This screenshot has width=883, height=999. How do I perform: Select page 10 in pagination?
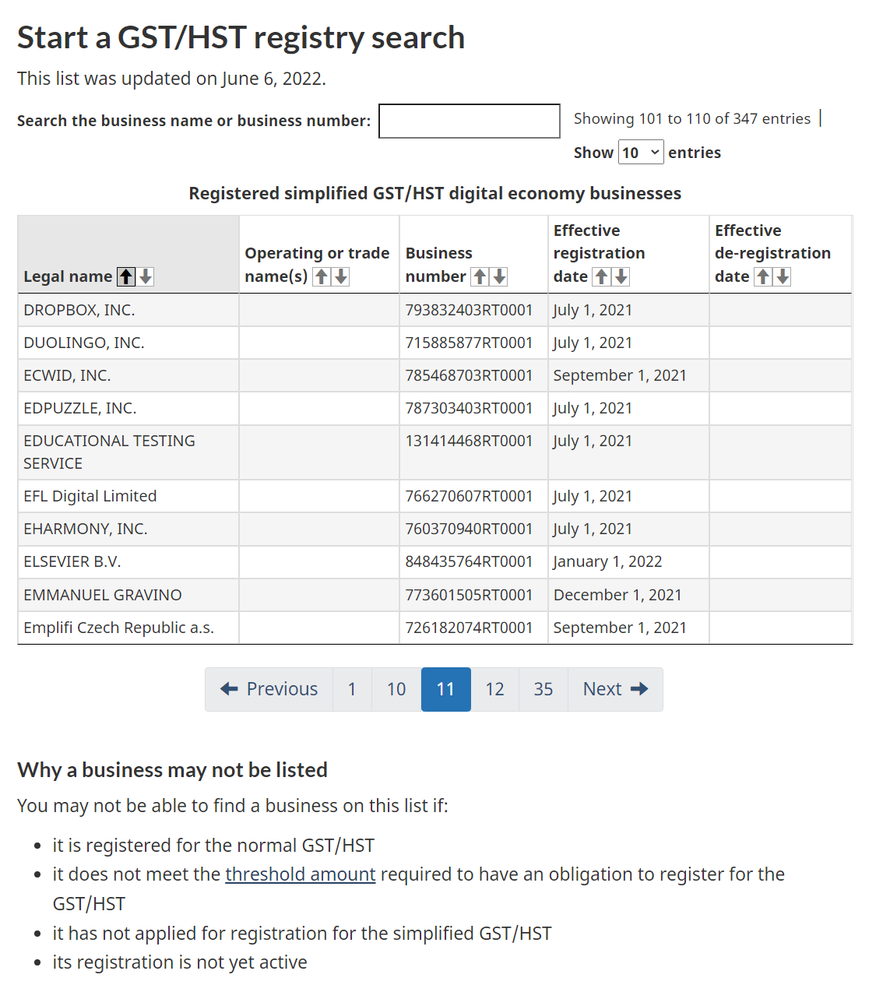click(x=395, y=689)
